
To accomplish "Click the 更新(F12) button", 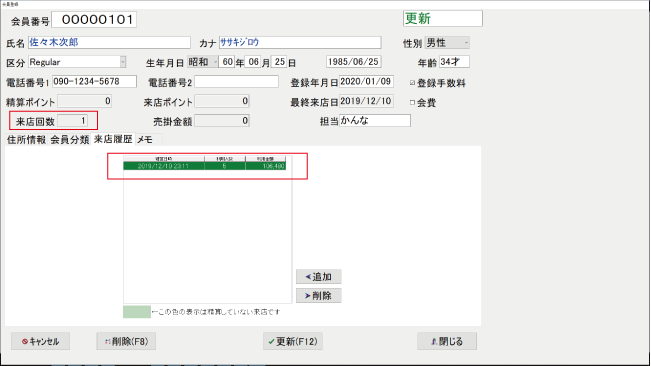I will [293, 341].
